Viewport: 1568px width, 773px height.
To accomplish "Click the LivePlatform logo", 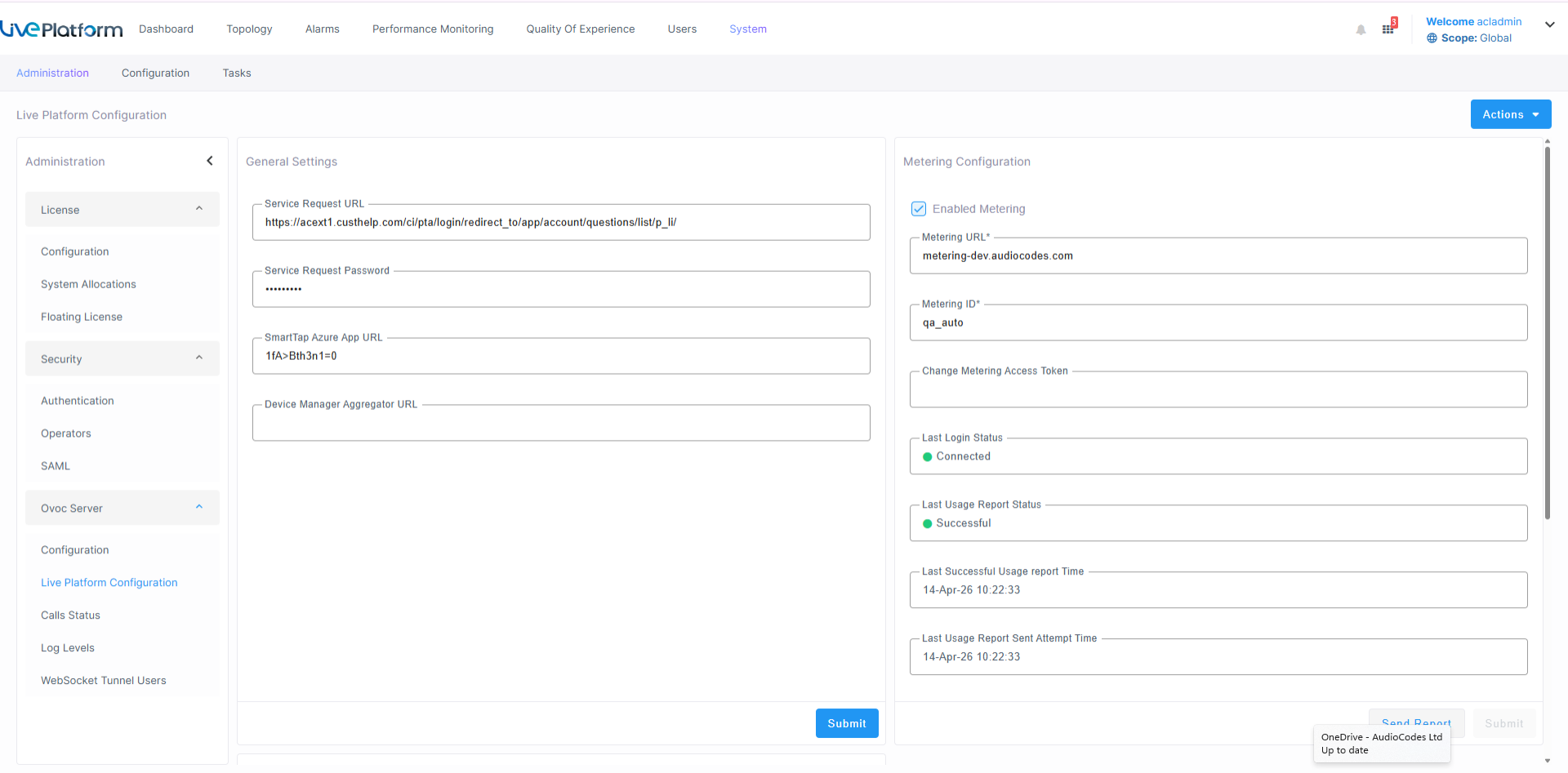I will (x=62, y=29).
